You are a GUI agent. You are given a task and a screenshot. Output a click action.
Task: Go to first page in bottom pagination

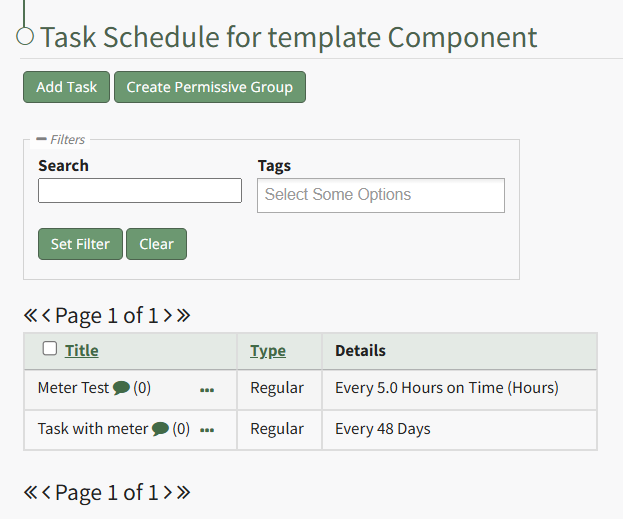click(x=30, y=492)
